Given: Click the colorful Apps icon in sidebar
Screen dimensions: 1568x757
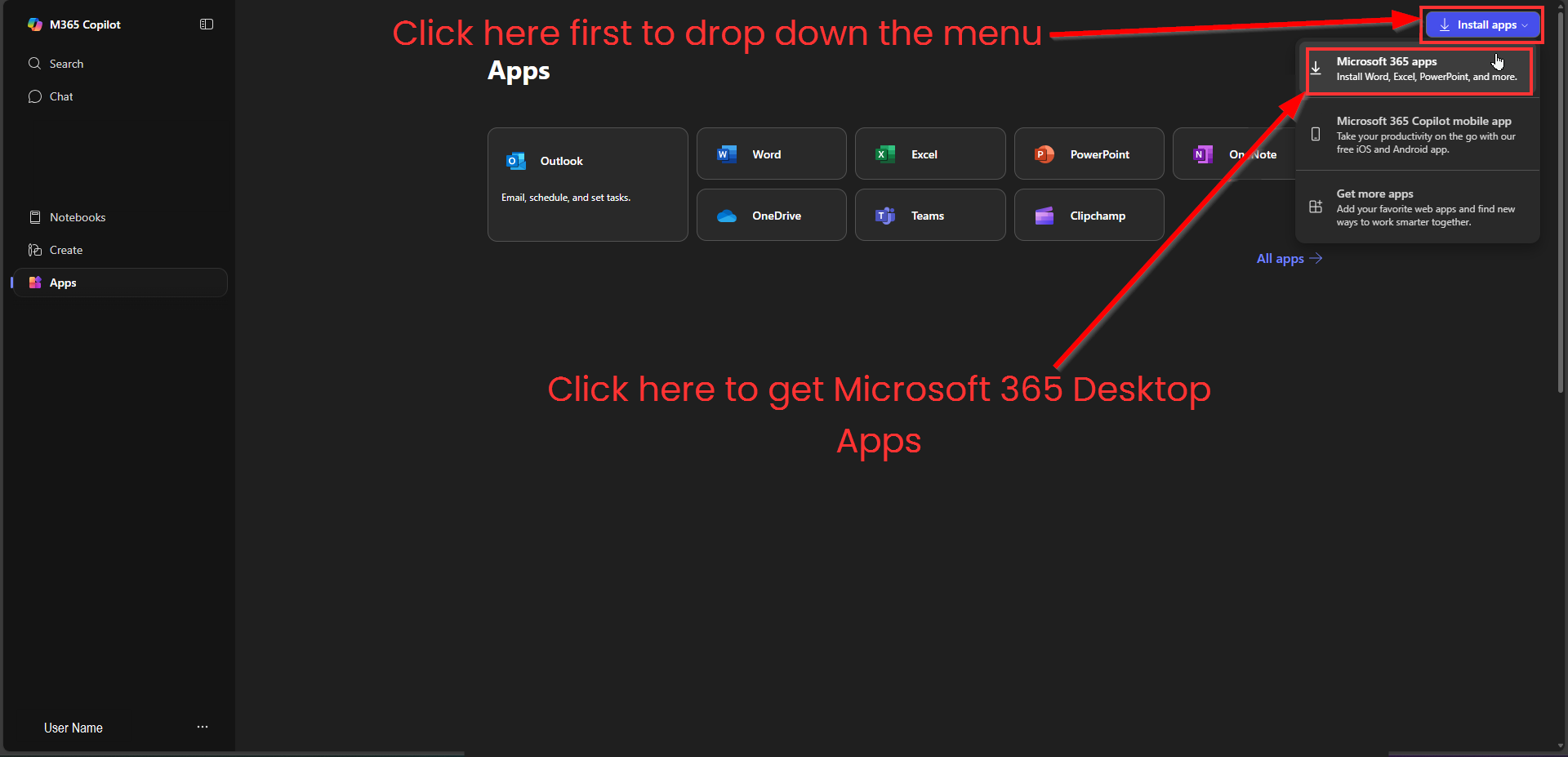Looking at the screenshot, I should click(x=35, y=283).
